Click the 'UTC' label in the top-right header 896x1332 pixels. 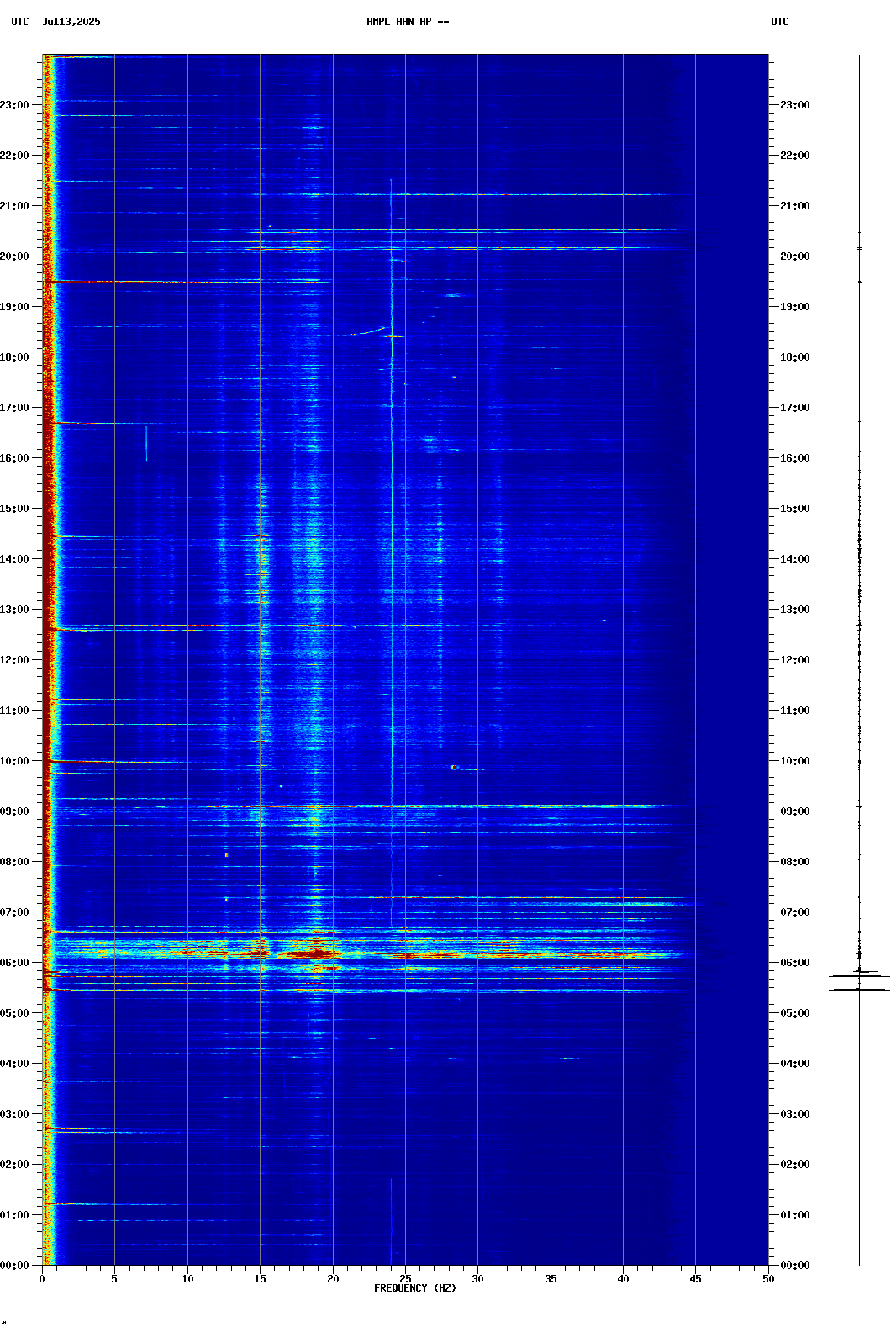click(780, 22)
